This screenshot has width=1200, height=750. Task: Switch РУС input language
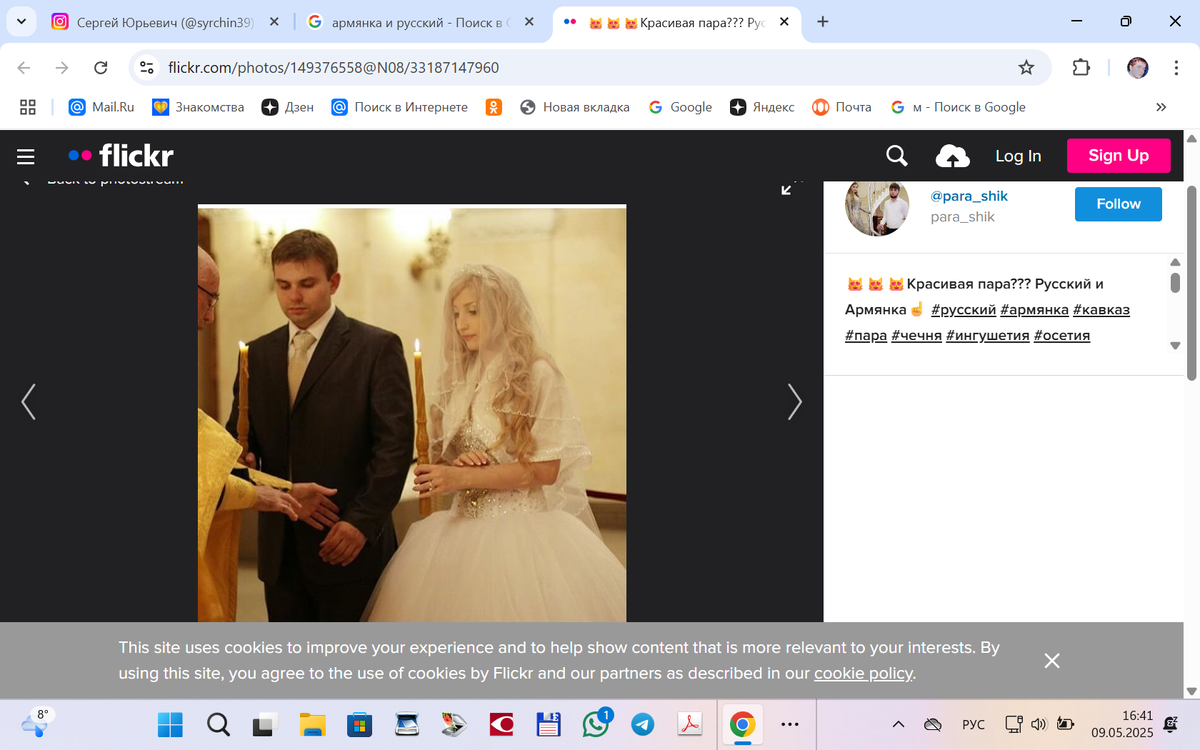(x=973, y=724)
